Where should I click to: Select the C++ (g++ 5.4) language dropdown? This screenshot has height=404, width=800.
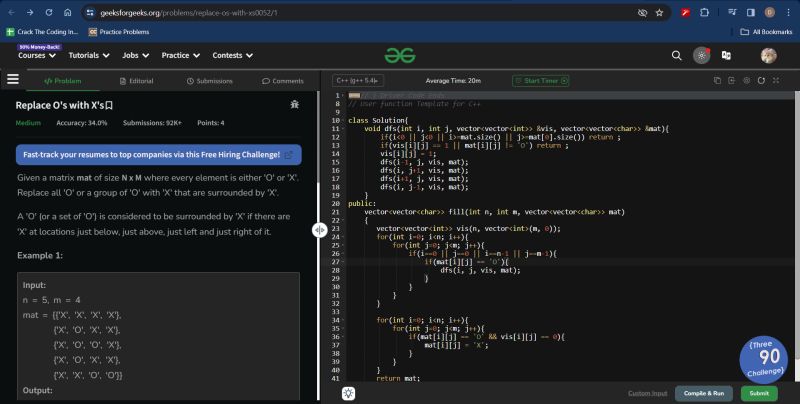pyautogui.click(x=358, y=80)
